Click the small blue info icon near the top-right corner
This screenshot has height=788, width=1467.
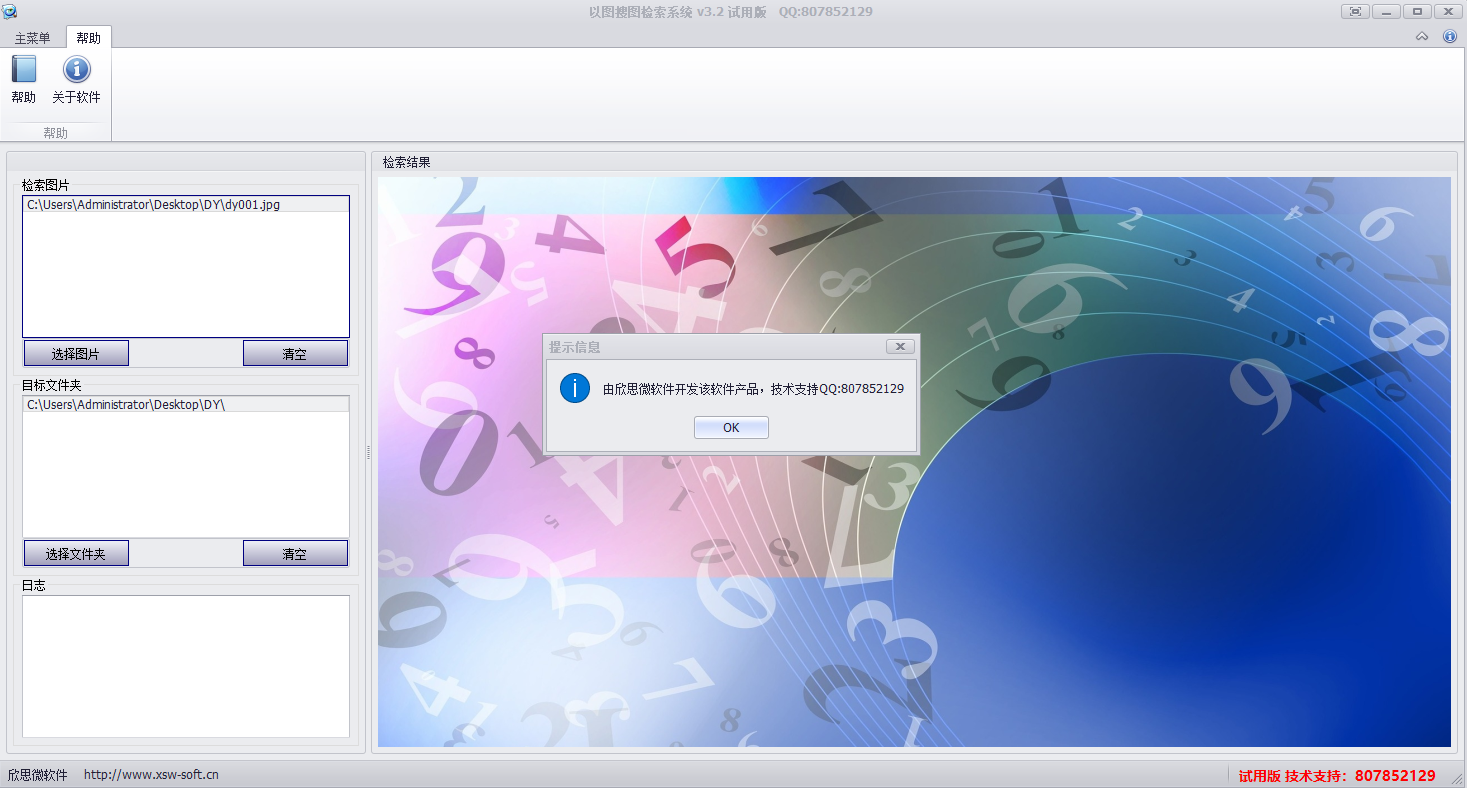[x=1450, y=37]
